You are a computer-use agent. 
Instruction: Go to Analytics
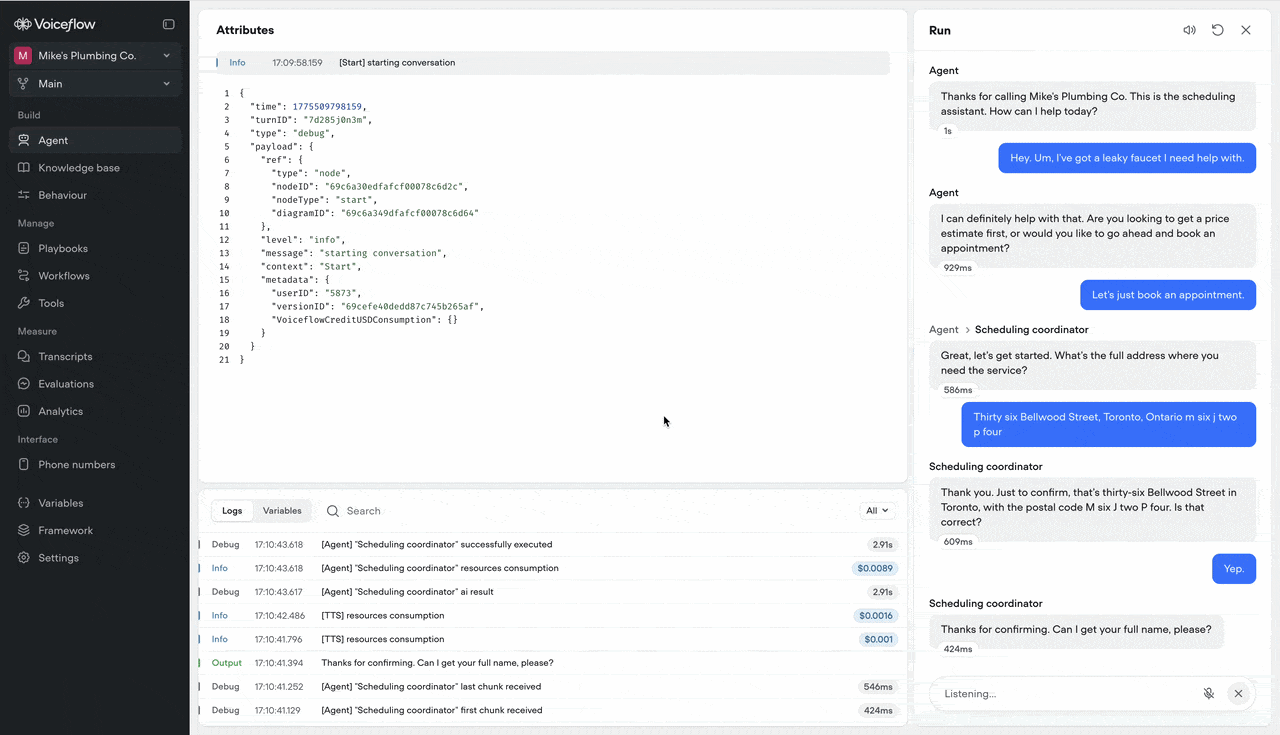[95, 411]
